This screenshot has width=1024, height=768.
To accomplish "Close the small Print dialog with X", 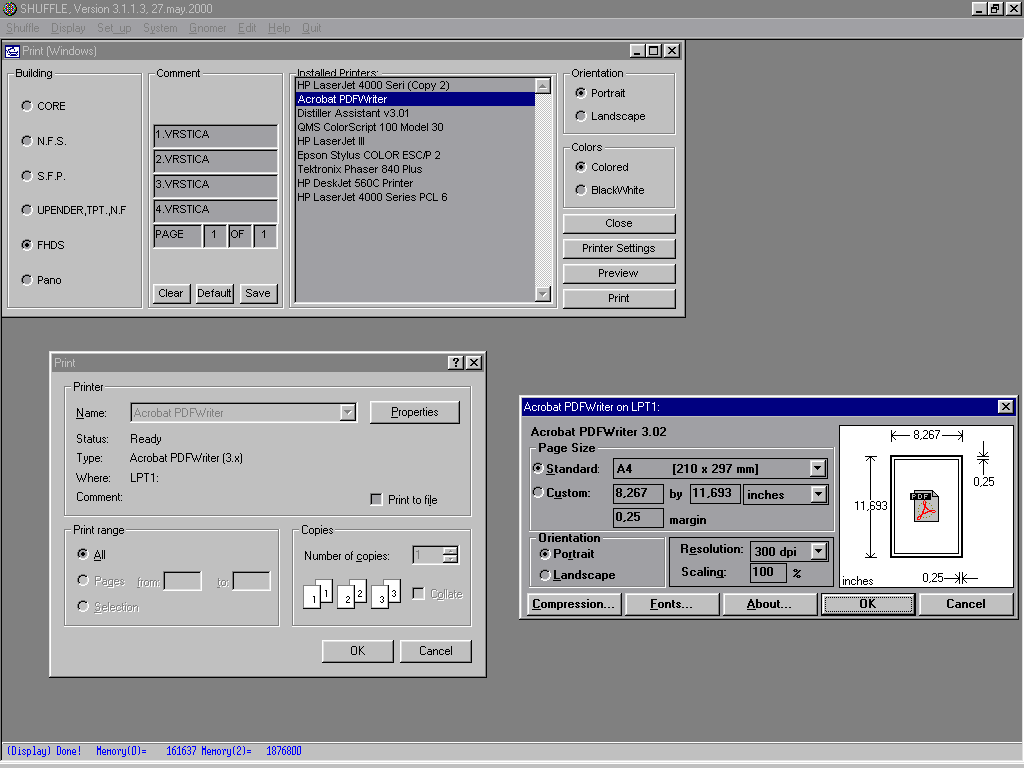I will tap(474, 362).
